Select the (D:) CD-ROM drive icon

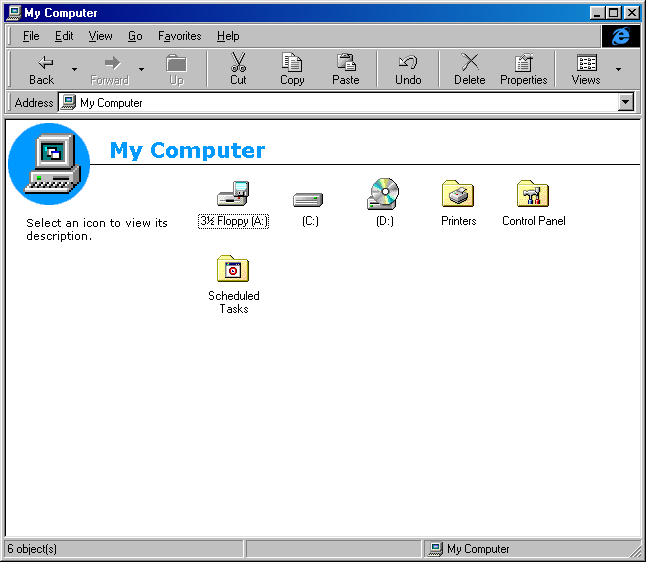pyautogui.click(x=383, y=194)
